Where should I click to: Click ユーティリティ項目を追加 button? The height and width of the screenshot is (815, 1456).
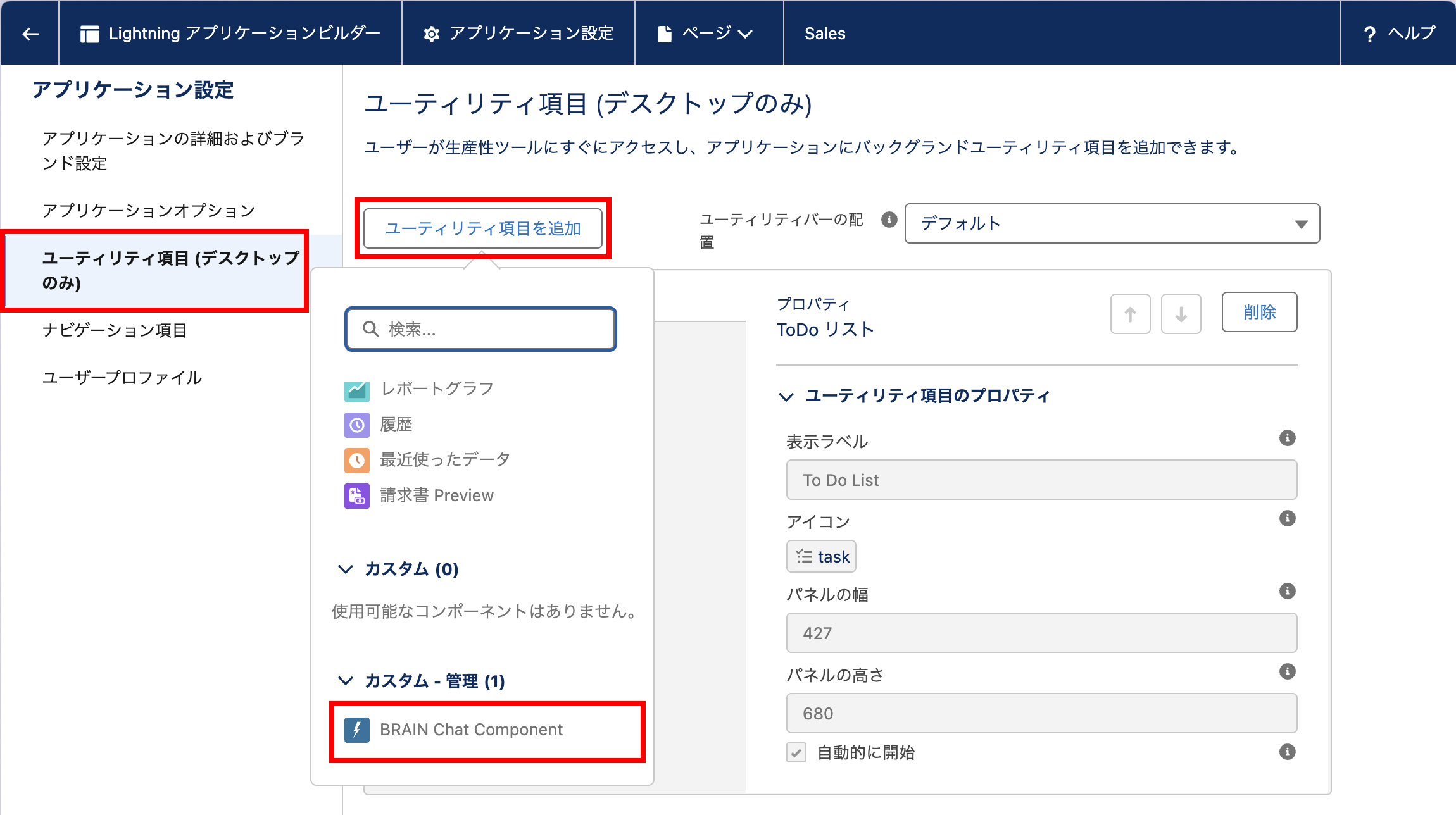pos(482,228)
